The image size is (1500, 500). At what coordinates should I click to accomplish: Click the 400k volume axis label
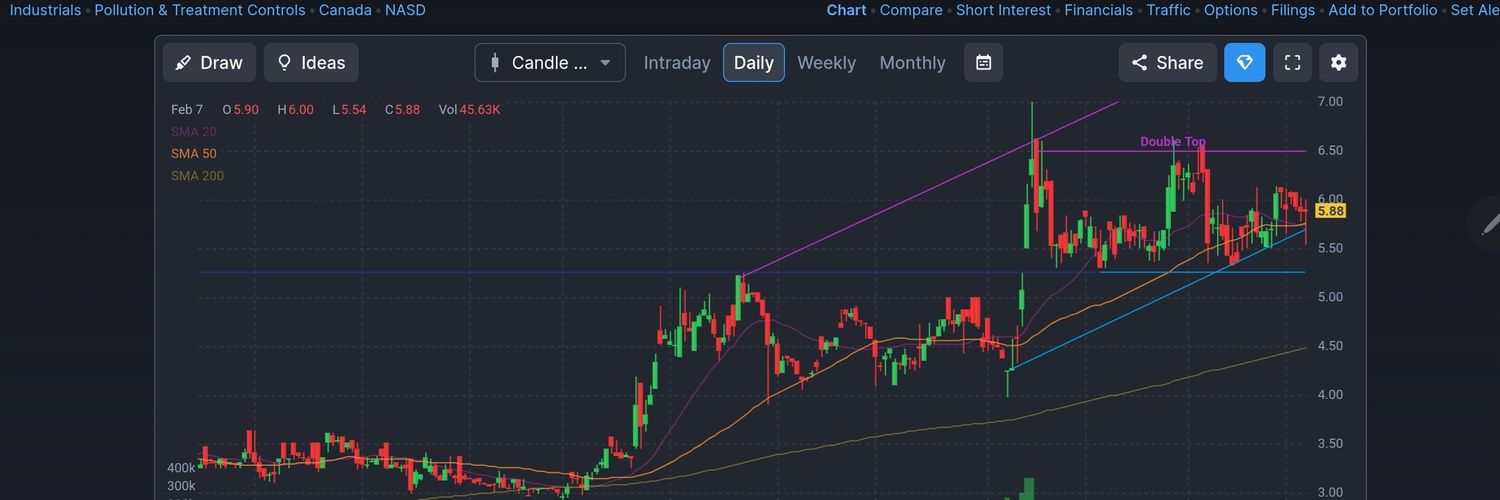click(x=181, y=468)
